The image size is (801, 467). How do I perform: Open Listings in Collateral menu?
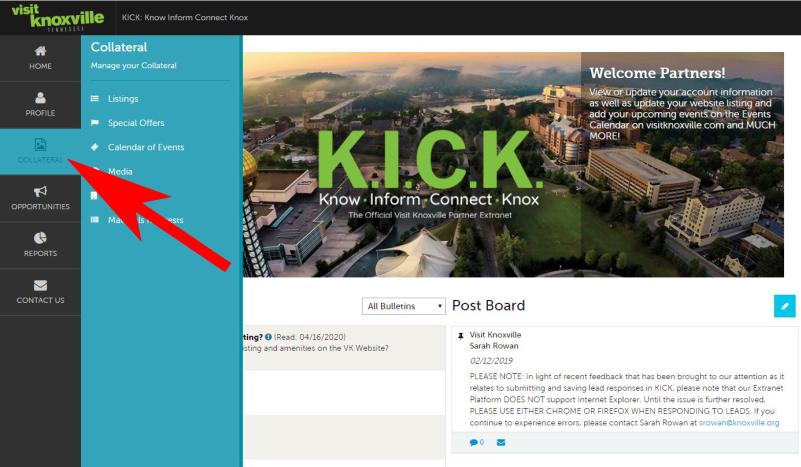tap(123, 99)
